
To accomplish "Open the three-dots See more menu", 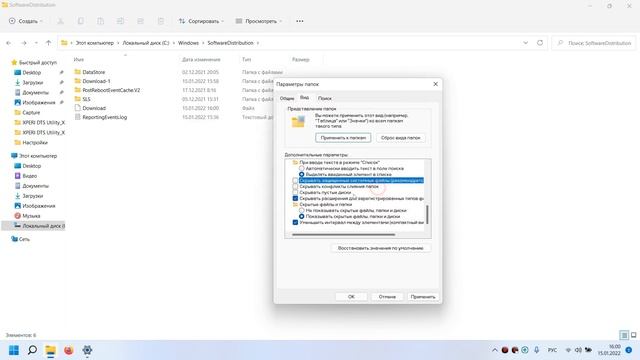I will [x=300, y=21].
